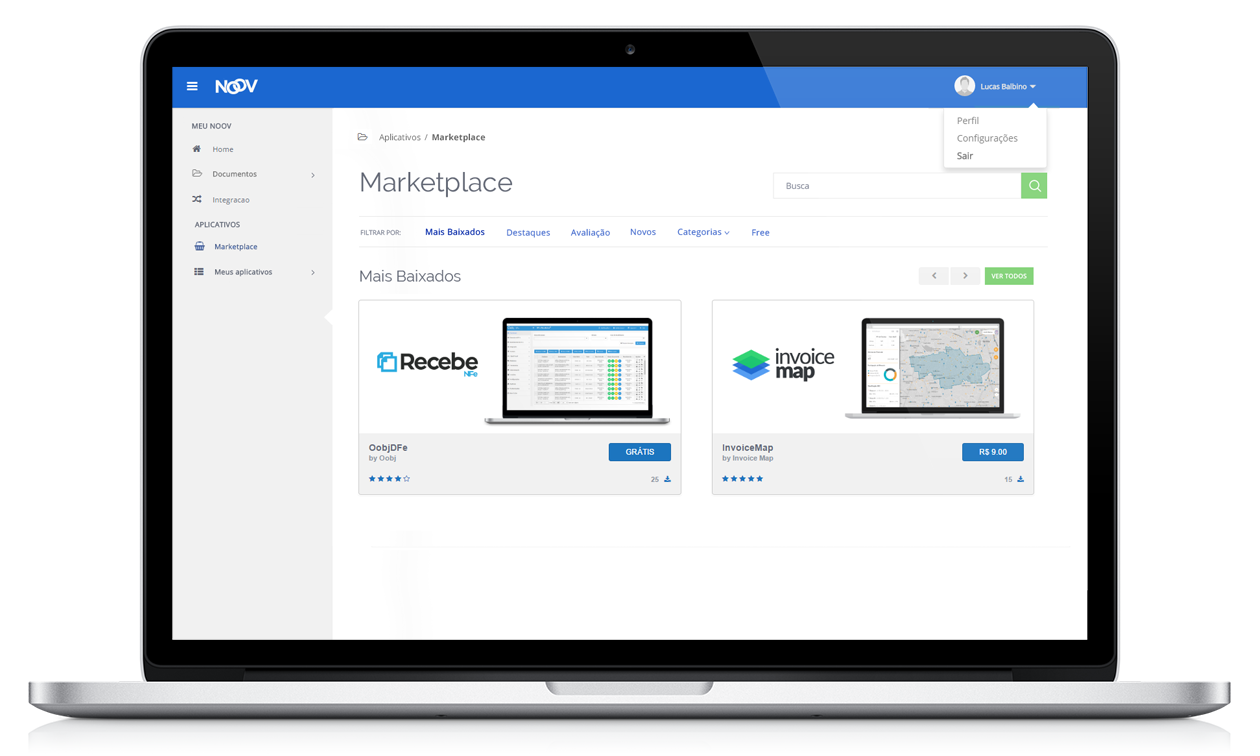Filter by Free apps

760,233
